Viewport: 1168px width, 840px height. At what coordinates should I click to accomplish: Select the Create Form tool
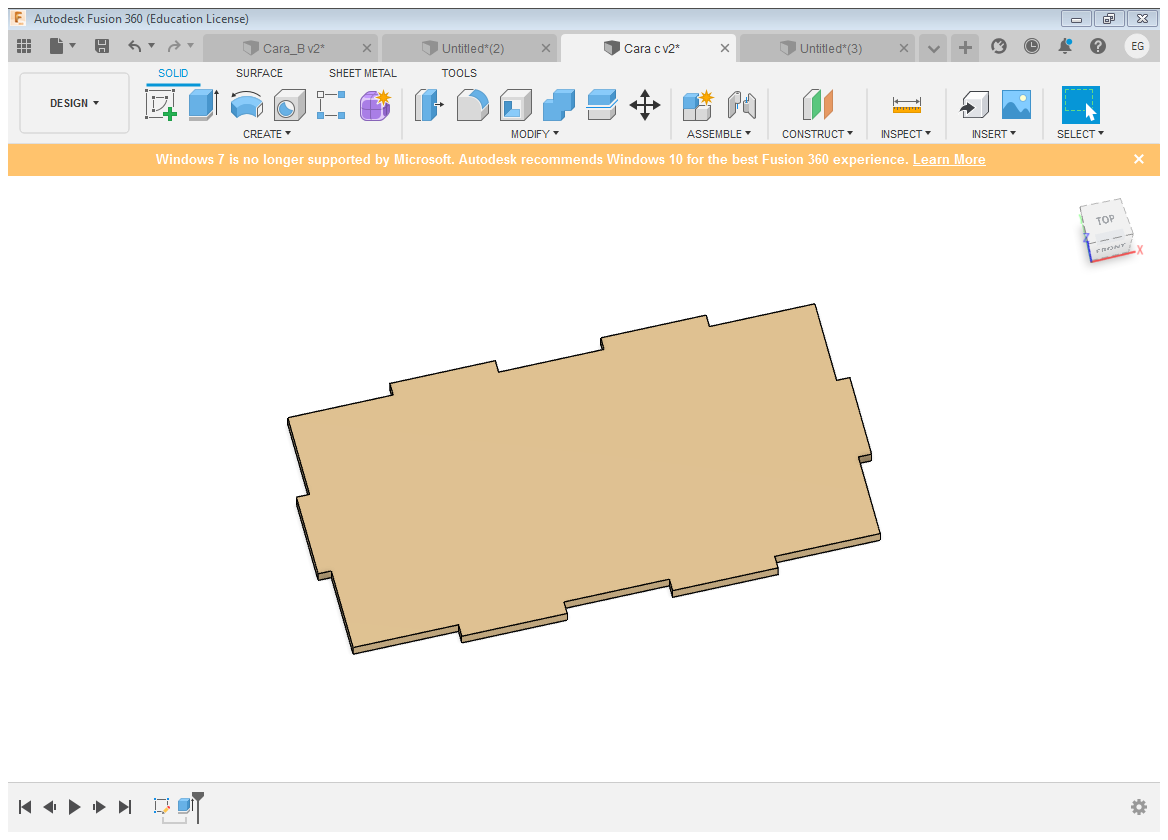pos(375,104)
